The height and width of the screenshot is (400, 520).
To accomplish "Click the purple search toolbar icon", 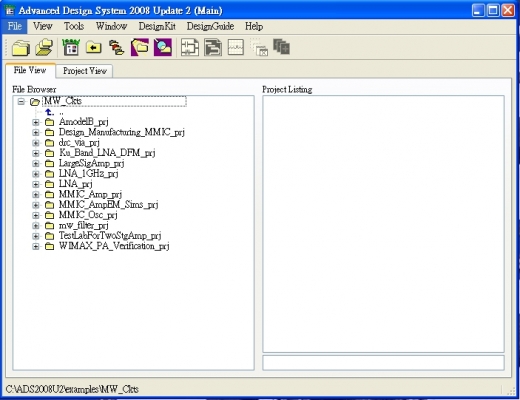I will tap(163, 47).
